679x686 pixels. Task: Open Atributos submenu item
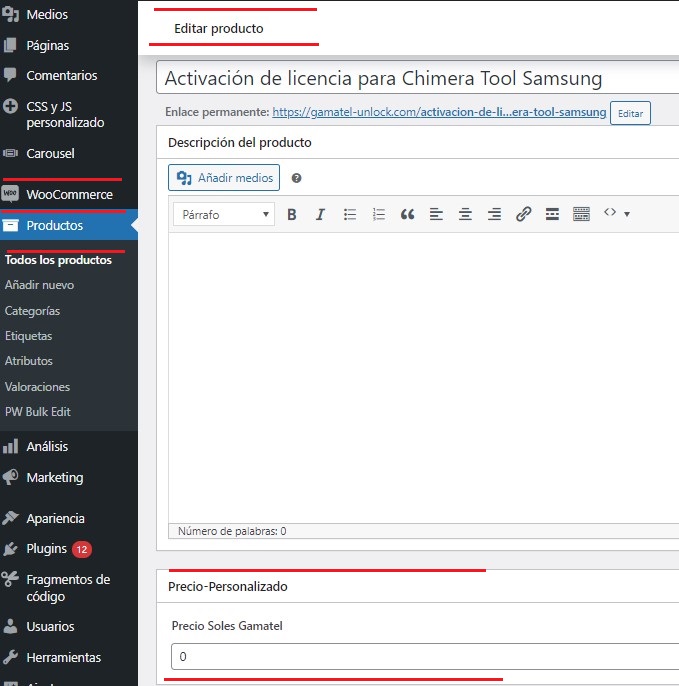point(29,361)
